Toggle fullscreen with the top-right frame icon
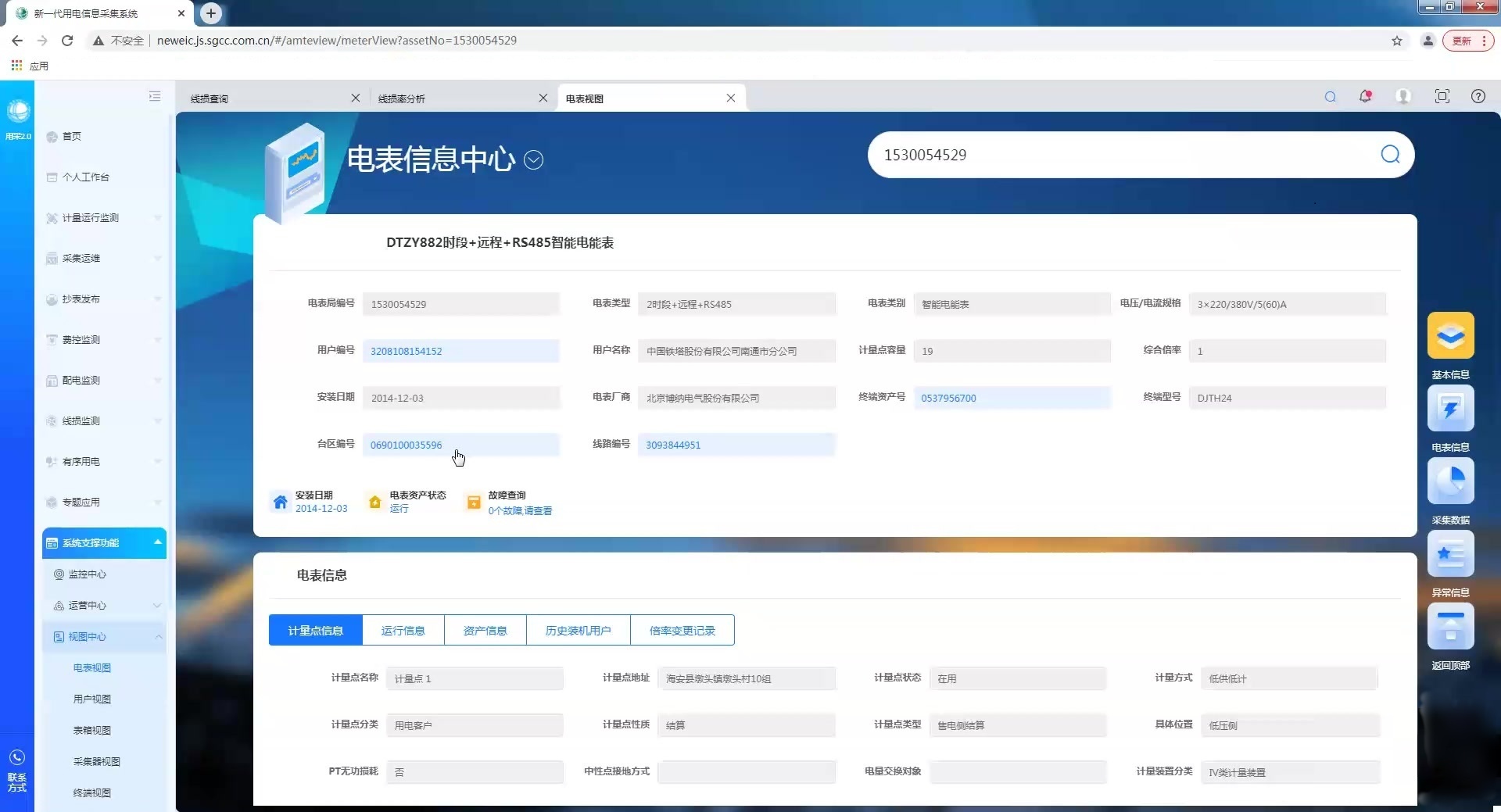The width and height of the screenshot is (1501, 812). [1442, 97]
